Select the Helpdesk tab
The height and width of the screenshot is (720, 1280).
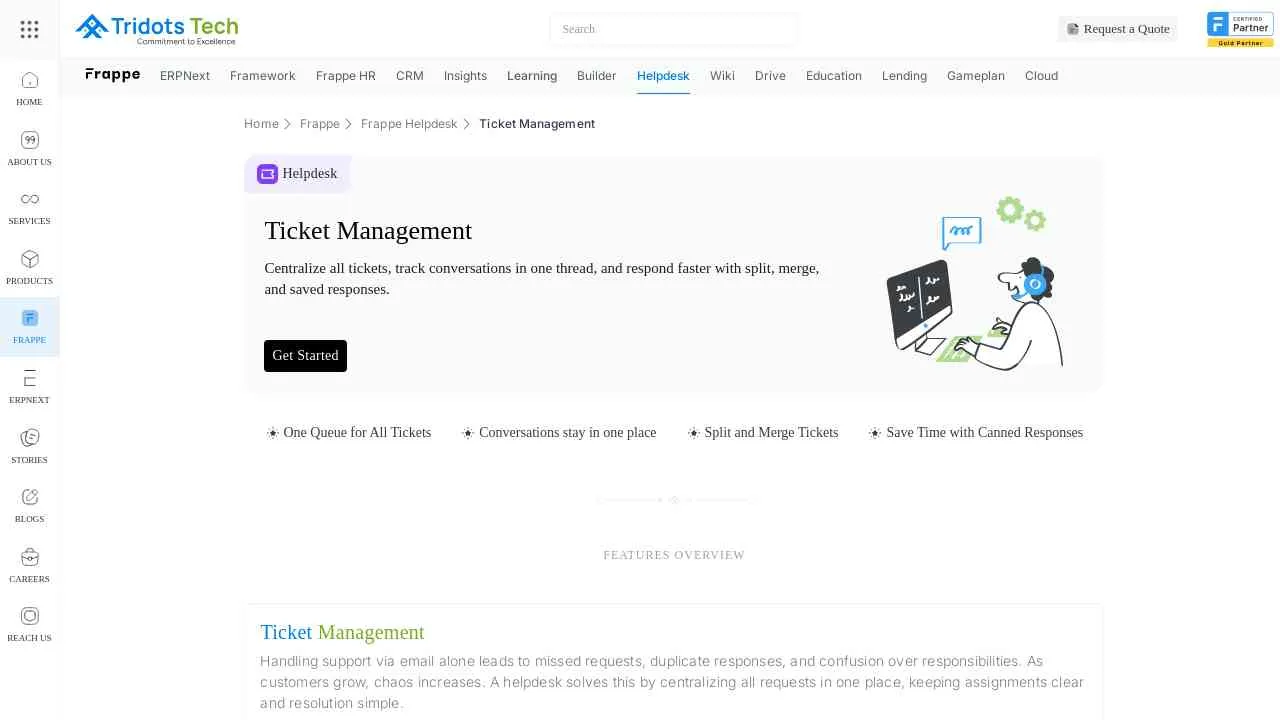coord(663,76)
